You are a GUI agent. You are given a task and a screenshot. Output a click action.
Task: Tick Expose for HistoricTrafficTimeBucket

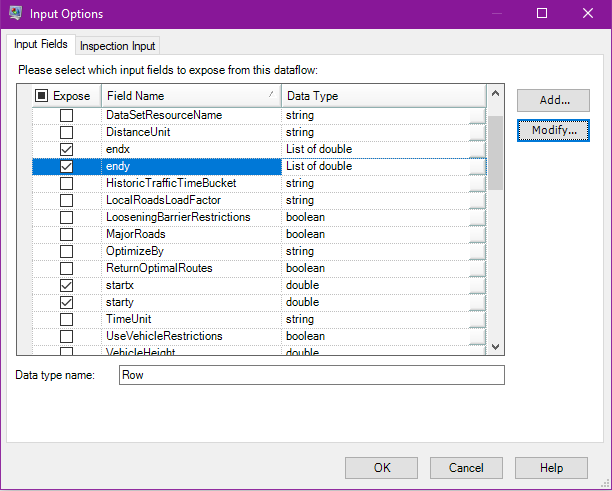click(x=66, y=183)
